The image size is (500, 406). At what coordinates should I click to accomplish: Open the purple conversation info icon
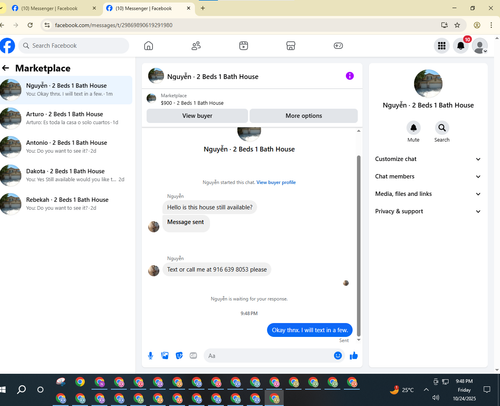tap(350, 76)
